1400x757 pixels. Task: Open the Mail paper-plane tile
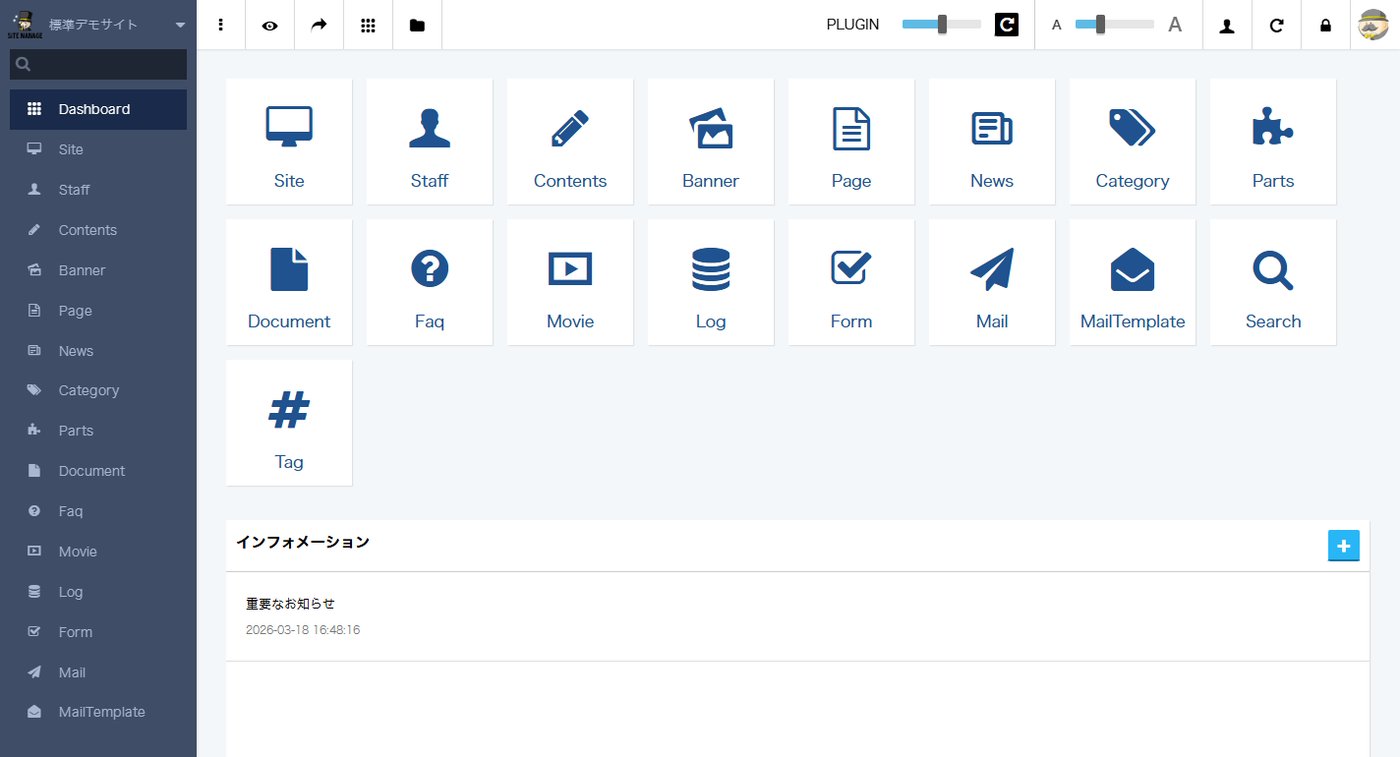992,282
